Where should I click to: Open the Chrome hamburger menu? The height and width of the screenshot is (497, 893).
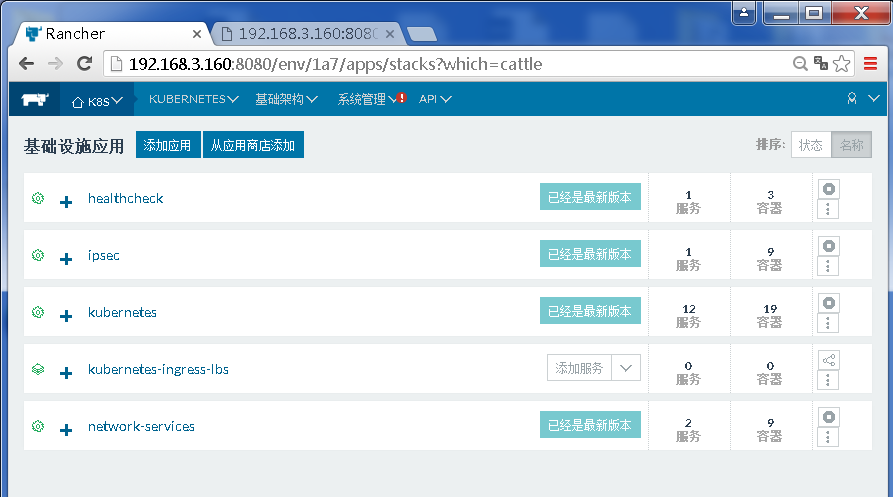(x=870, y=63)
